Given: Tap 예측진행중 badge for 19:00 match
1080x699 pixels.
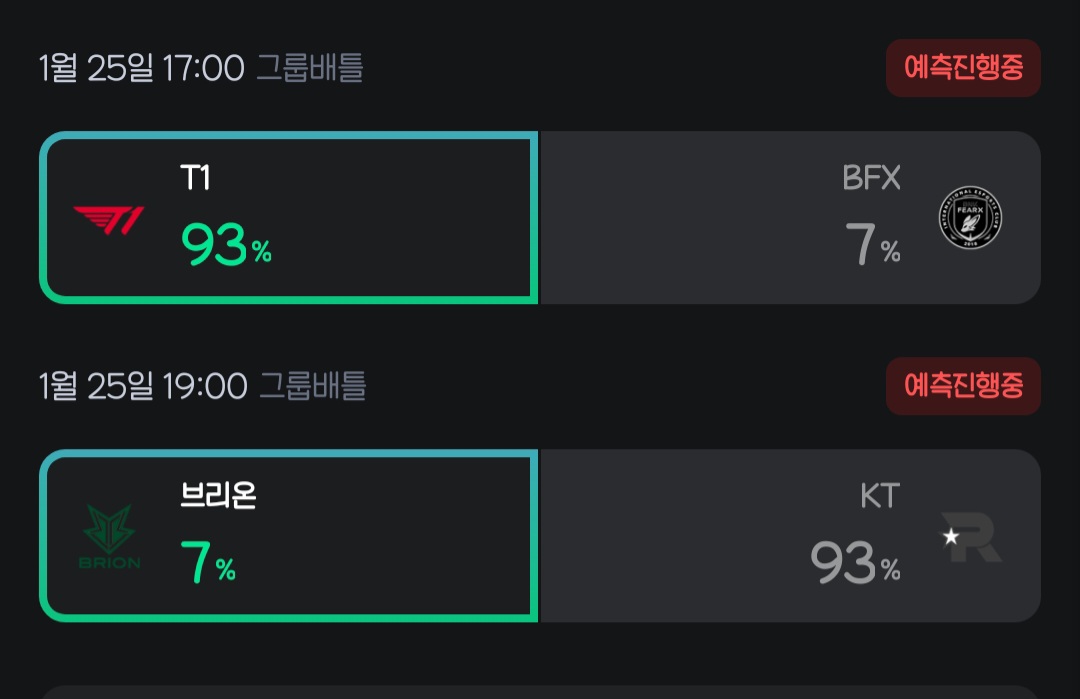Looking at the screenshot, I should point(963,386).
